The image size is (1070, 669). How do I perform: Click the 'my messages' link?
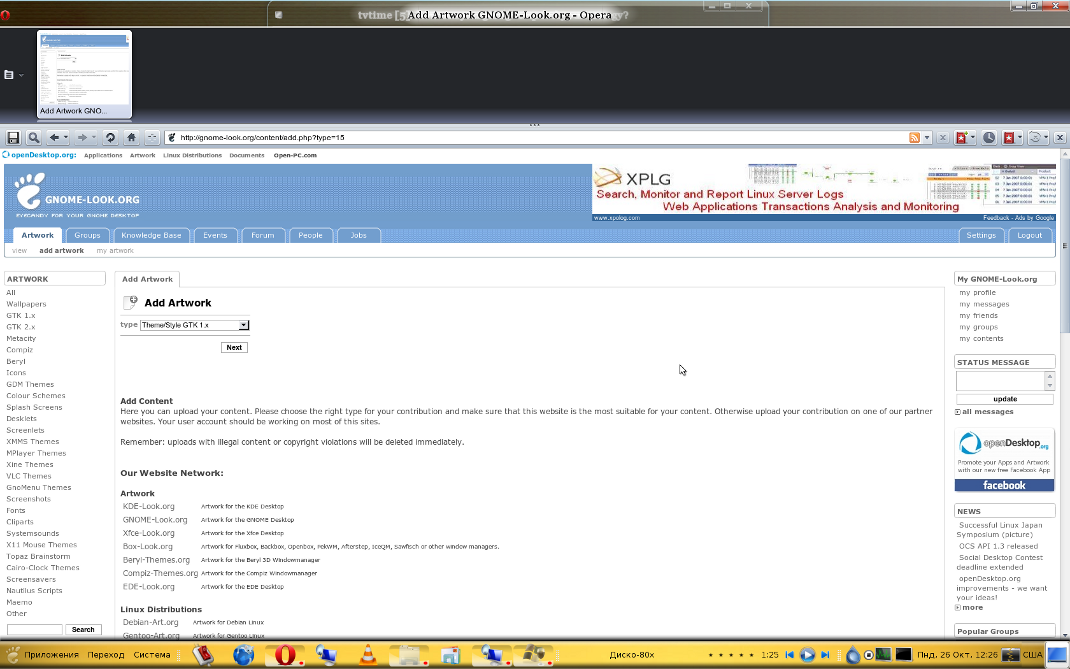[984, 304]
